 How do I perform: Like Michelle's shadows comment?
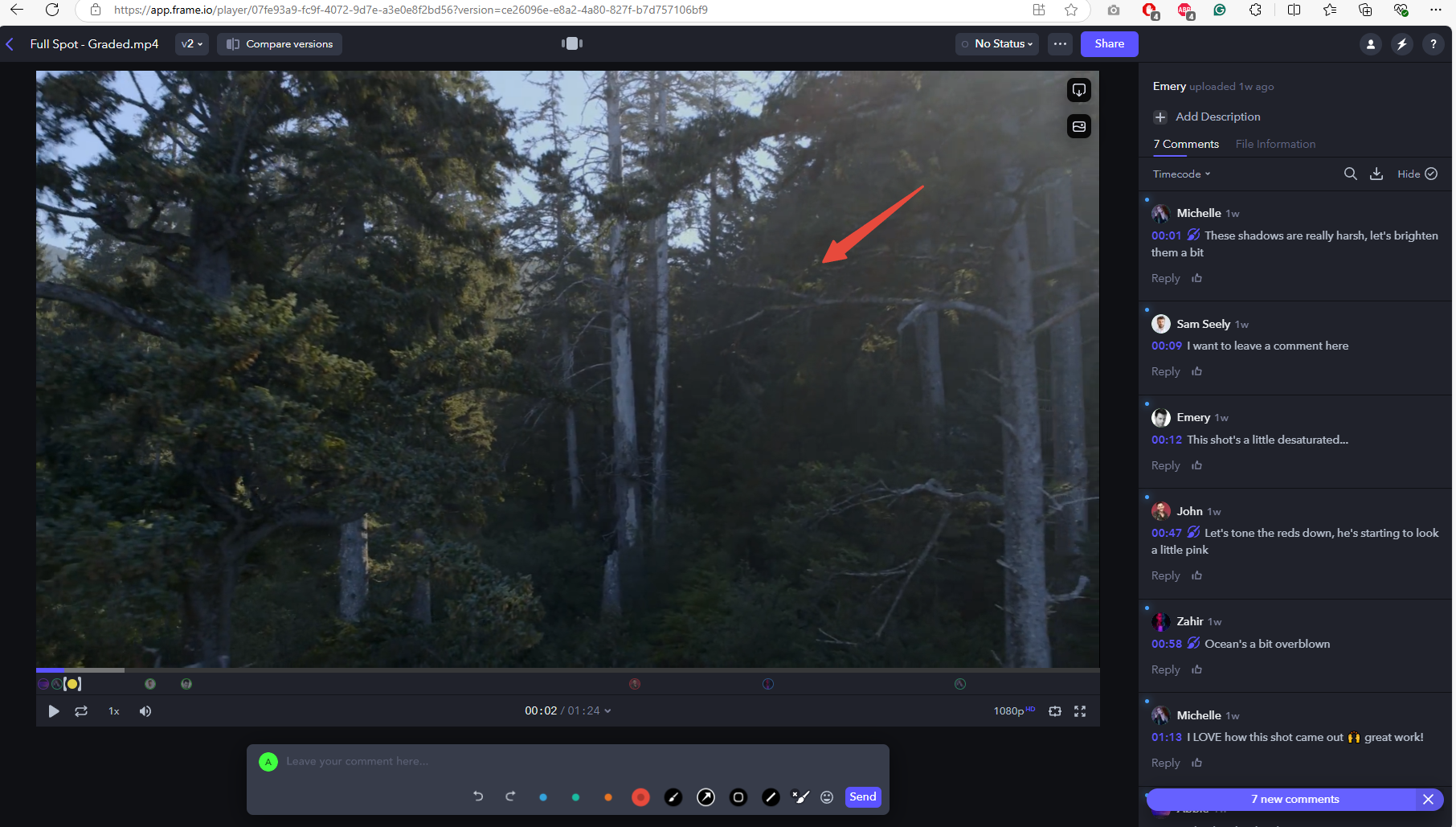point(1196,278)
